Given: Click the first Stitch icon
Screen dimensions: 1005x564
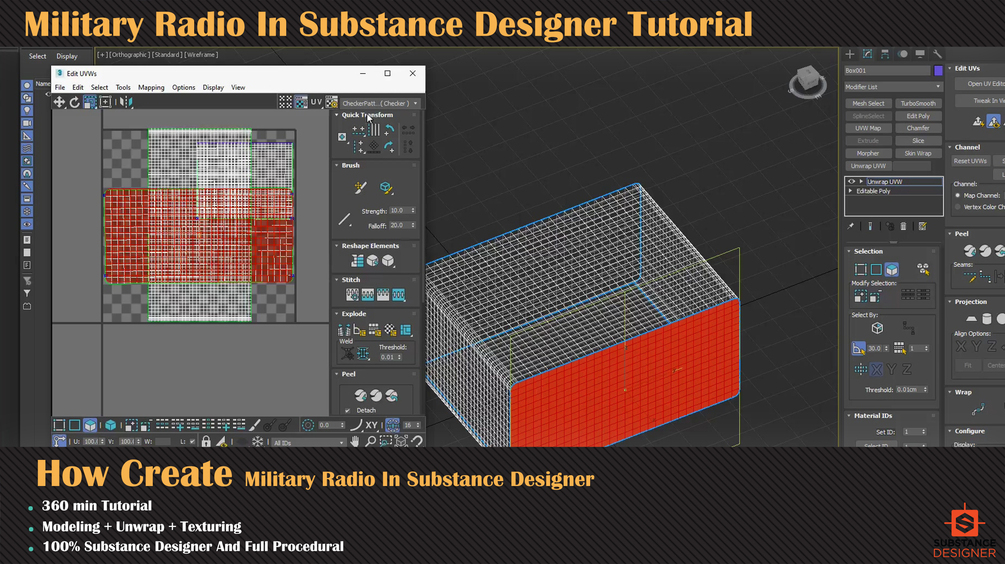Looking at the screenshot, I should pos(352,295).
